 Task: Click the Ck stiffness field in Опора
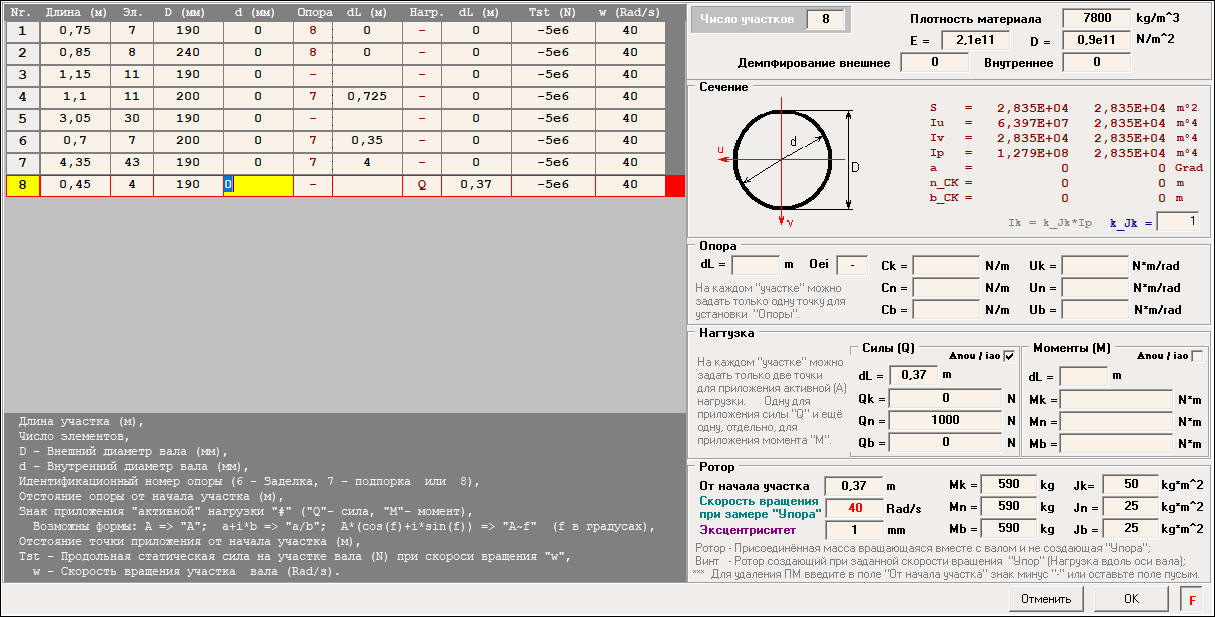[x=945, y=266]
